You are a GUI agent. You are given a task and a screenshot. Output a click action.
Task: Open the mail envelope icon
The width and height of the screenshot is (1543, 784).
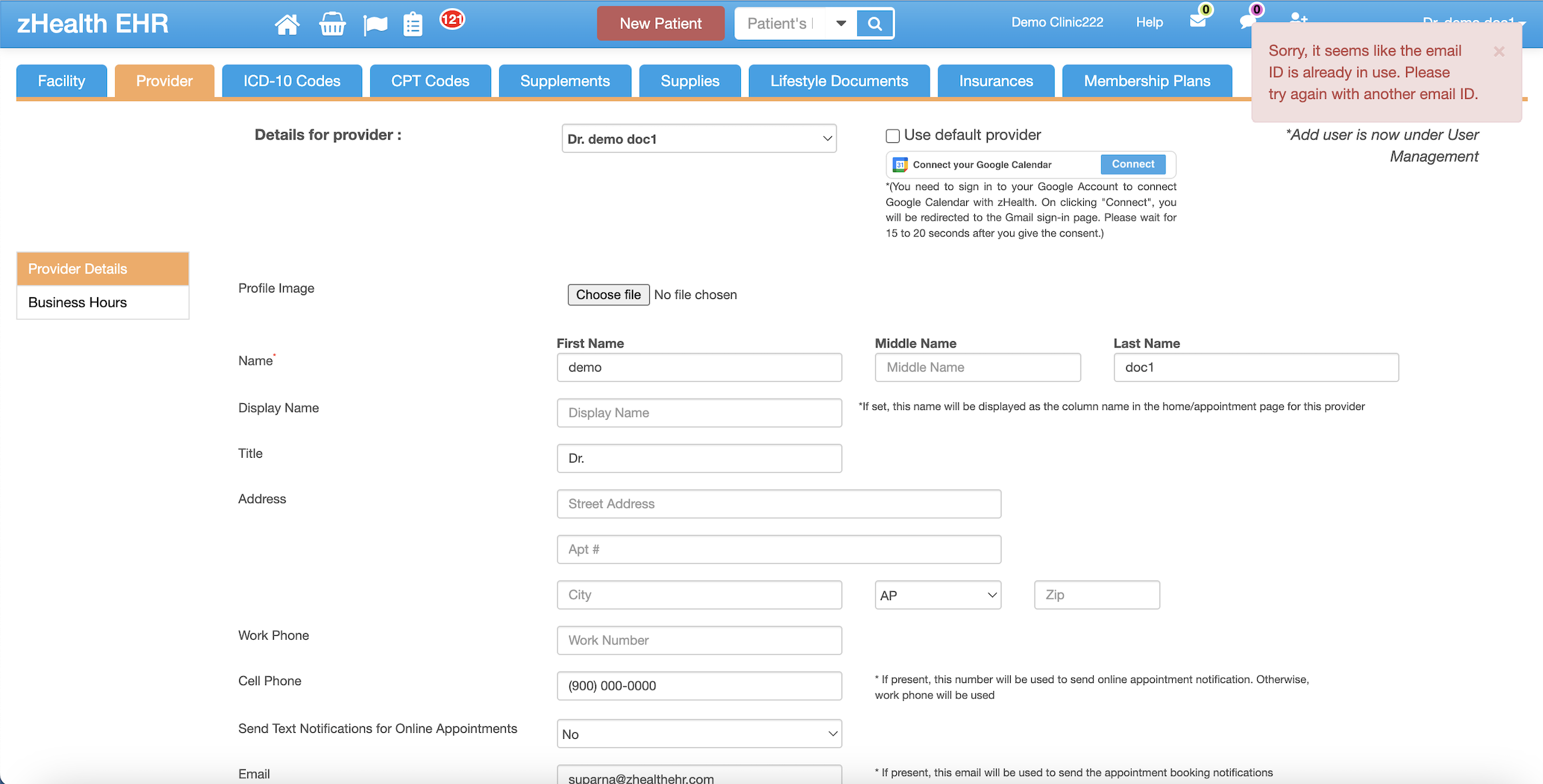(1197, 21)
